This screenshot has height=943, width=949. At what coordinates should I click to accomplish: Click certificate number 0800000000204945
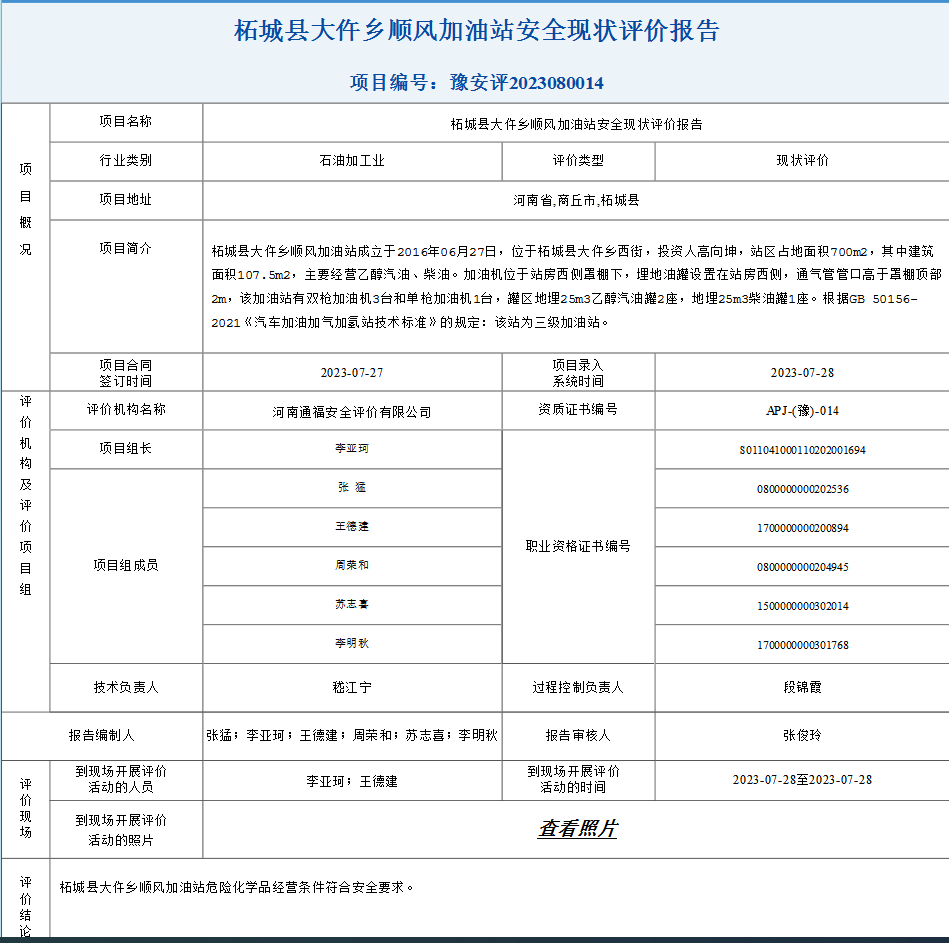(x=803, y=567)
